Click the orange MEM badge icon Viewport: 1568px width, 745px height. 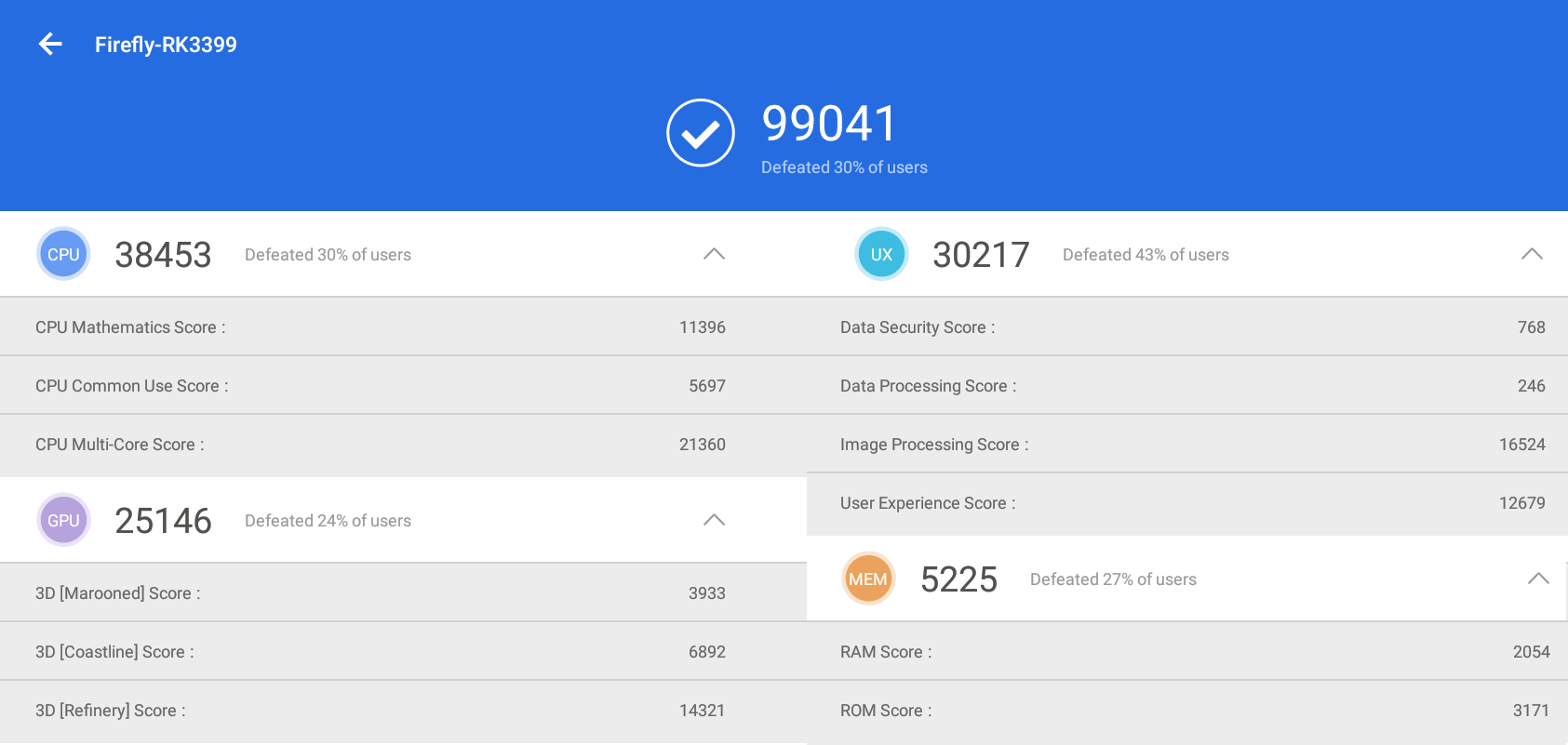(868, 579)
